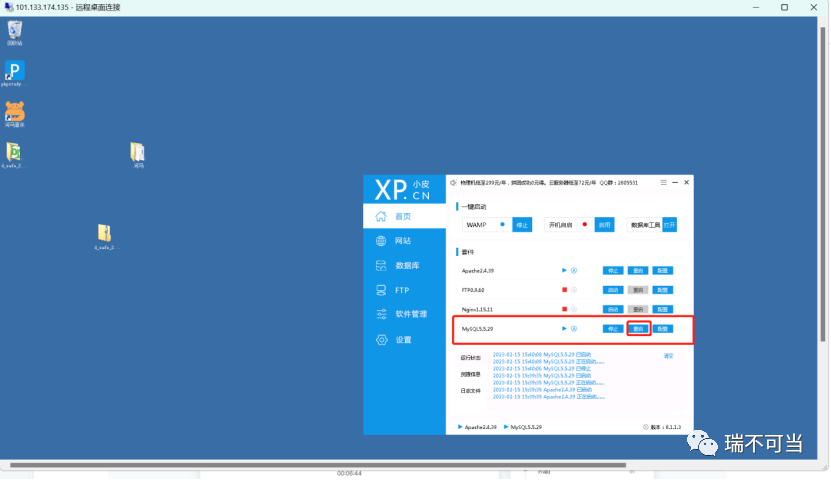Maximize the remote desktop connection window
Image resolution: width=831 pixels, height=480 pixels.
point(784,7)
